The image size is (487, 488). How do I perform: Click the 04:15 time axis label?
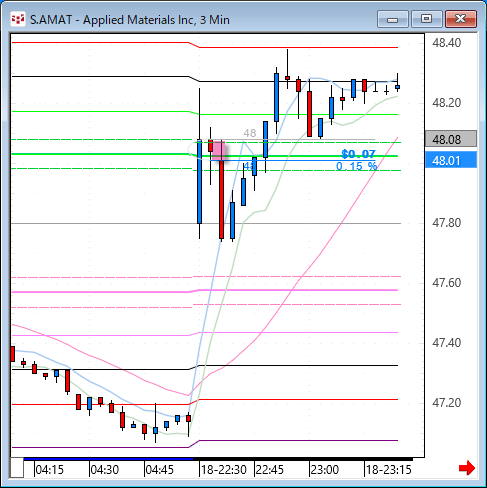click(49, 470)
